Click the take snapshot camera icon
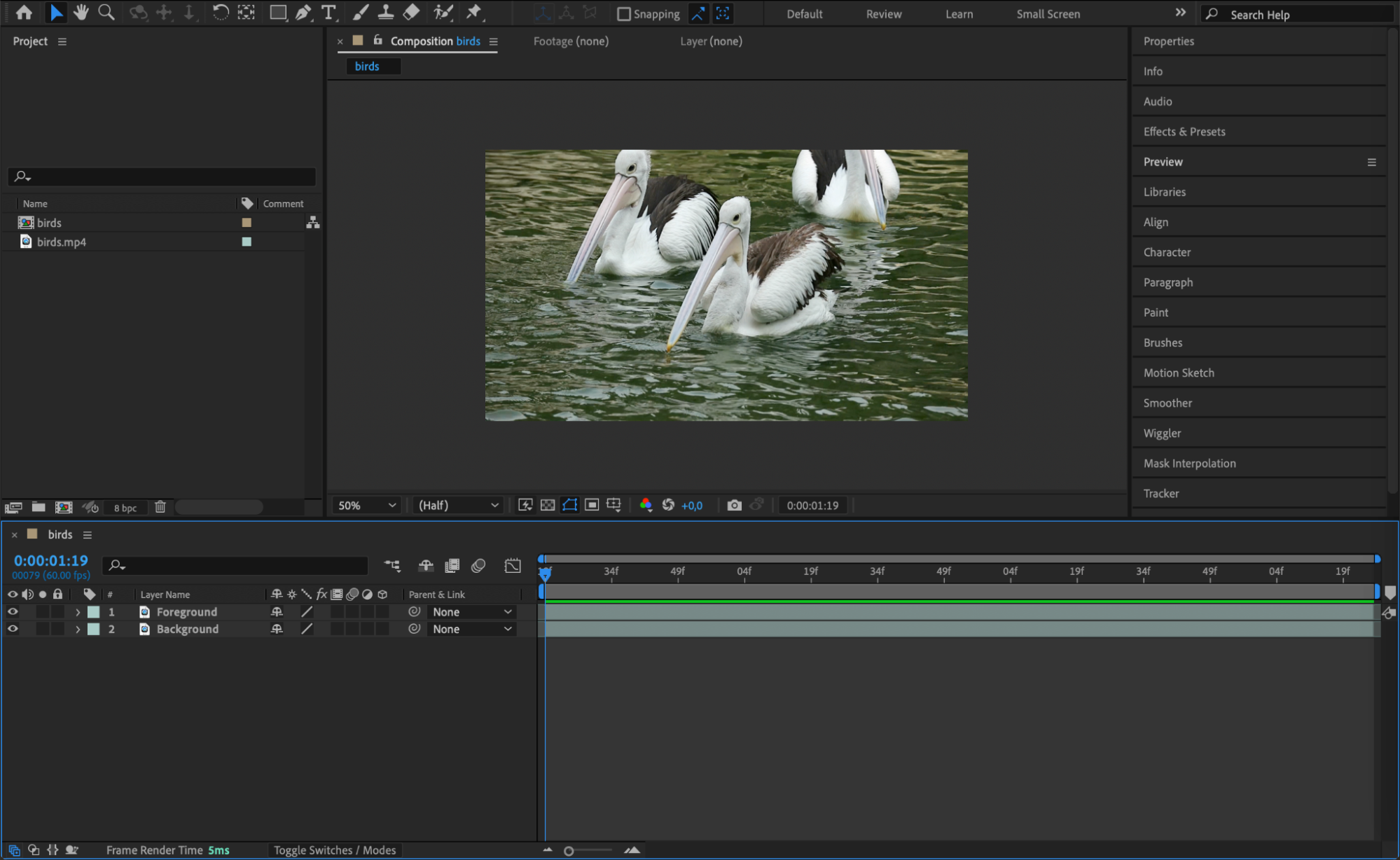This screenshot has width=1400, height=860. tap(734, 505)
